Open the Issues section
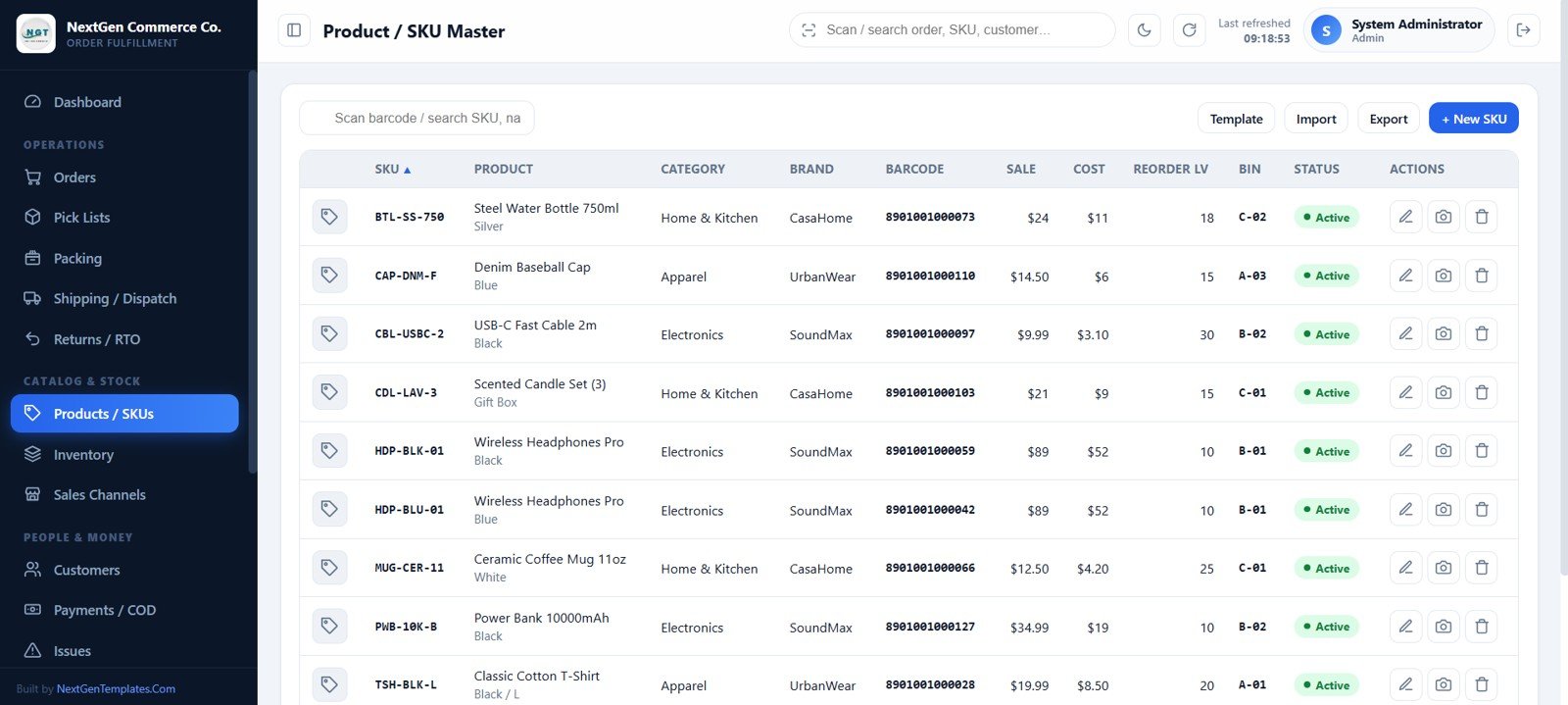The image size is (1568, 705). (124, 651)
